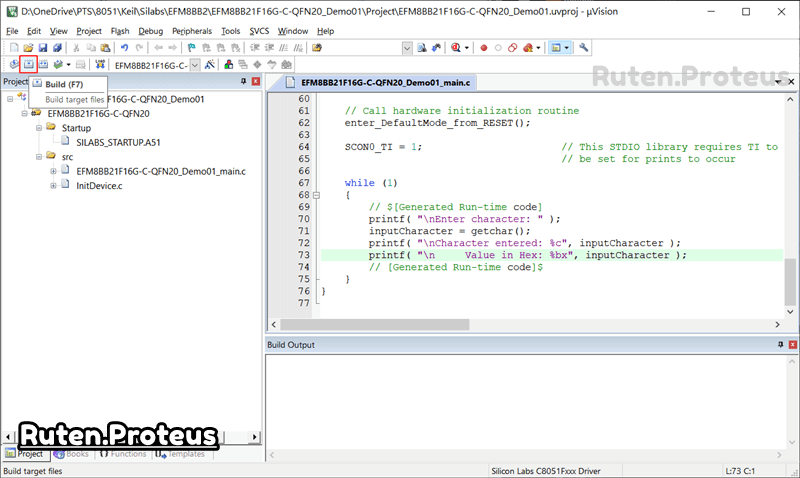Toggle the Project window view button
The width and height of the screenshot is (800, 478).
coord(556,47)
